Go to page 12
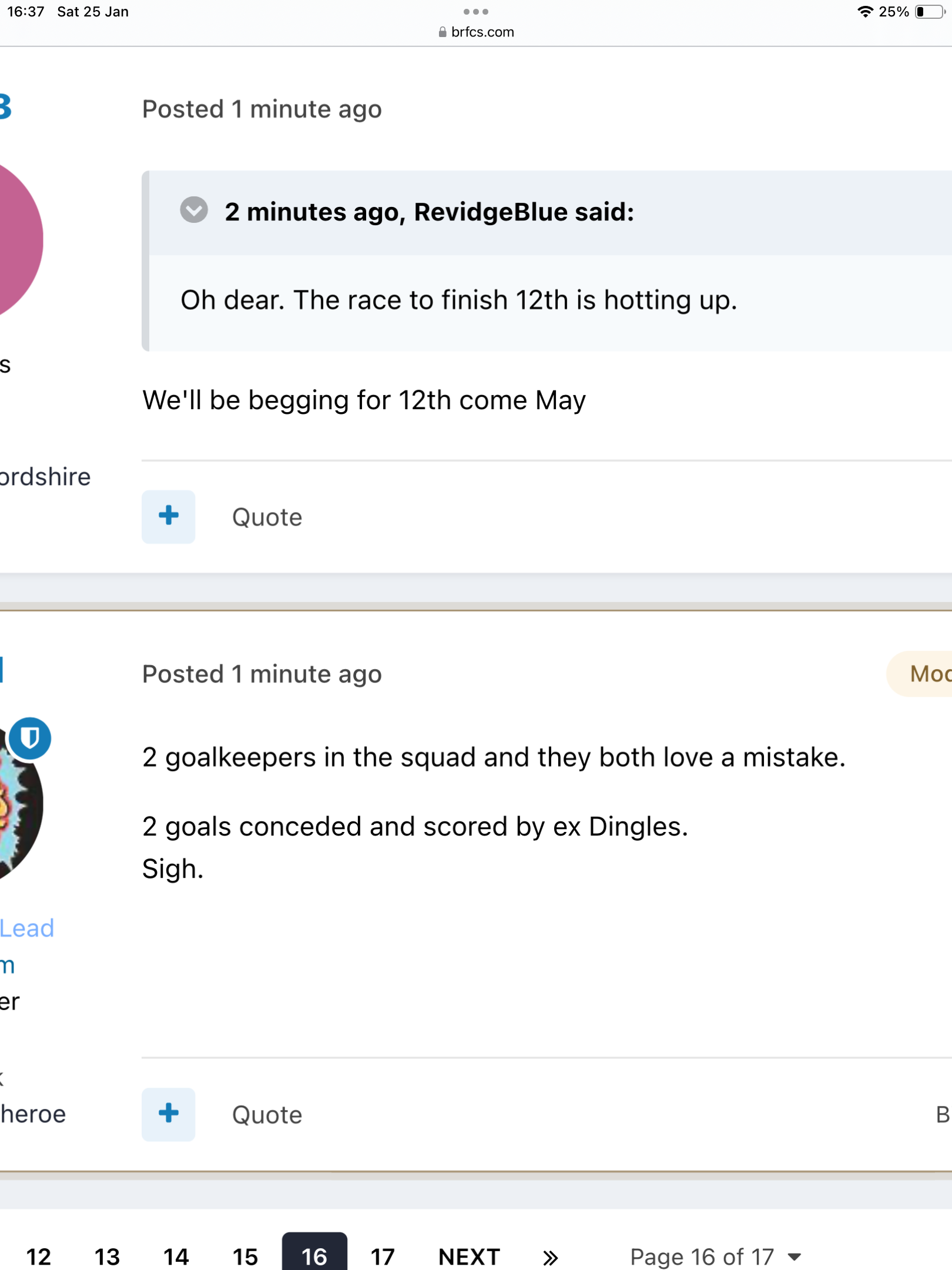952x1270 pixels. 39,1257
